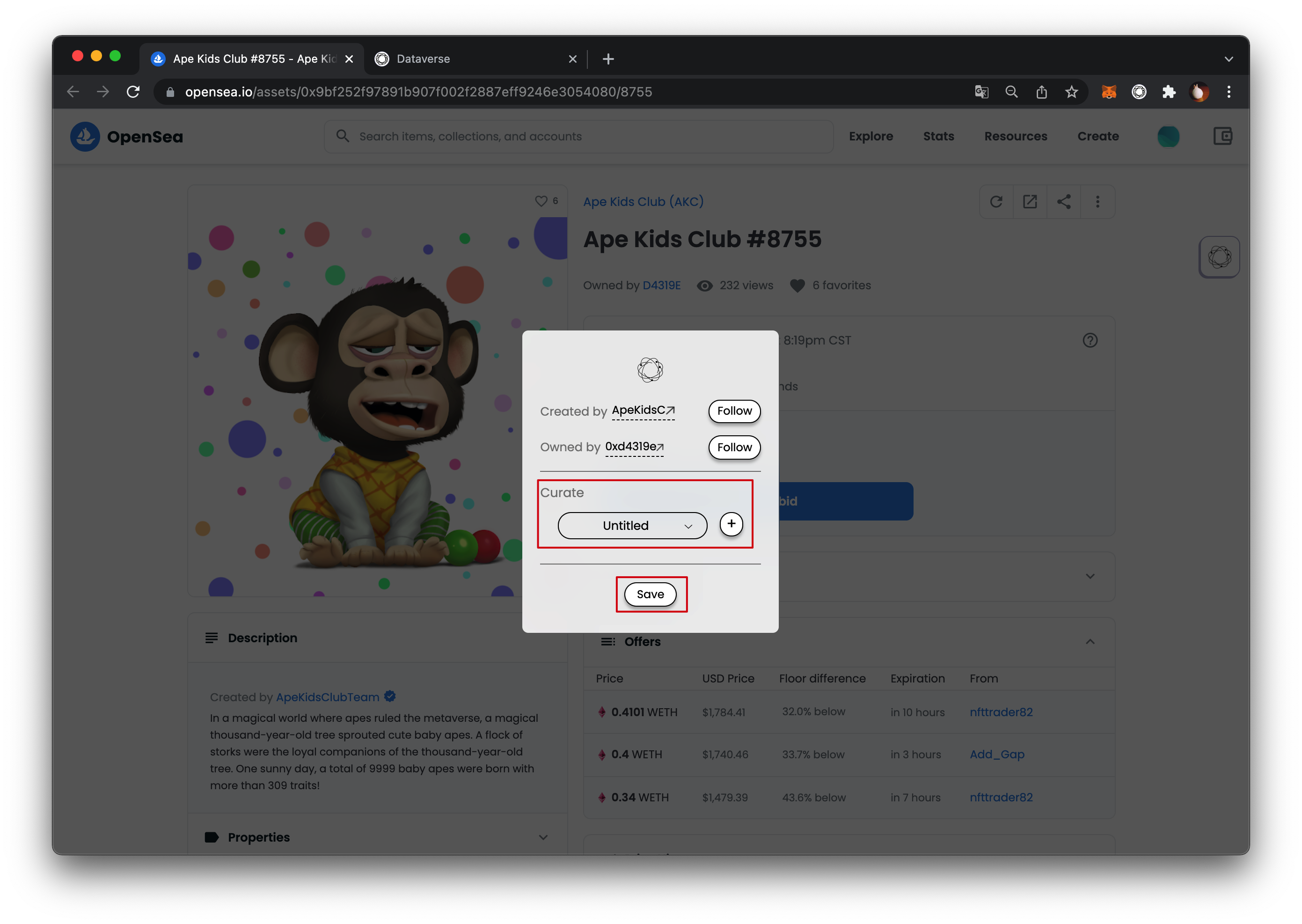Click the Expiration column header
This screenshot has height=924, width=1302.
pyautogui.click(x=917, y=678)
